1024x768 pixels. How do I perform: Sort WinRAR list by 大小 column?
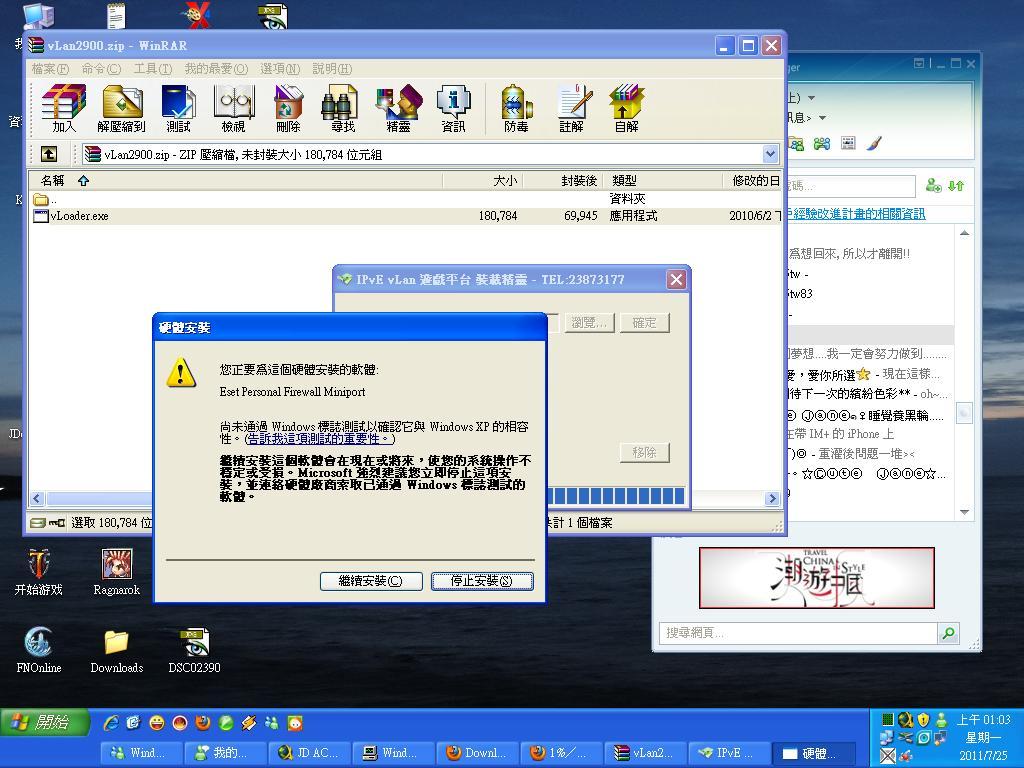coord(483,180)
